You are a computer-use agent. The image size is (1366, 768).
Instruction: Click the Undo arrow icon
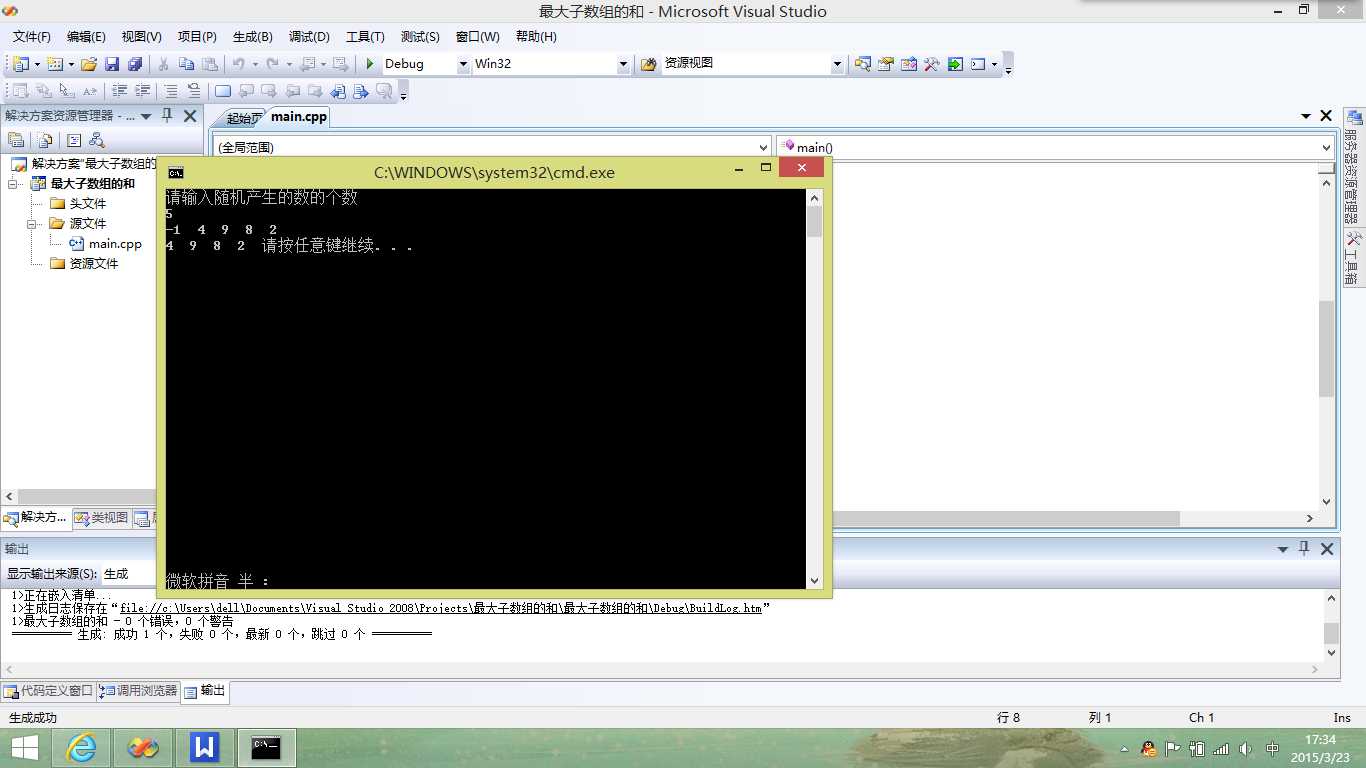tap(238, 64)
